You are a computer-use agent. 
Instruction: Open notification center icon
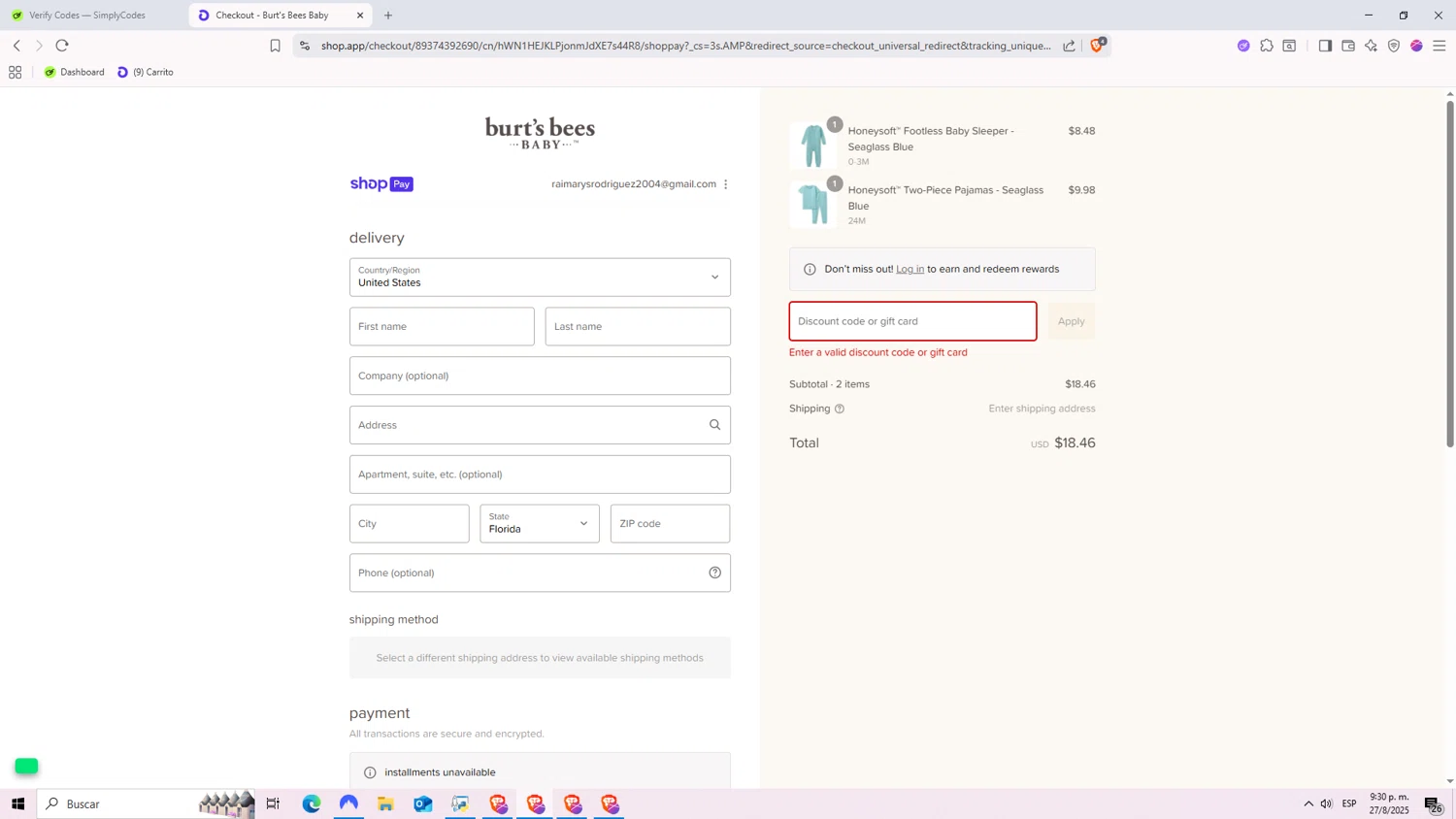(1433, 803)
